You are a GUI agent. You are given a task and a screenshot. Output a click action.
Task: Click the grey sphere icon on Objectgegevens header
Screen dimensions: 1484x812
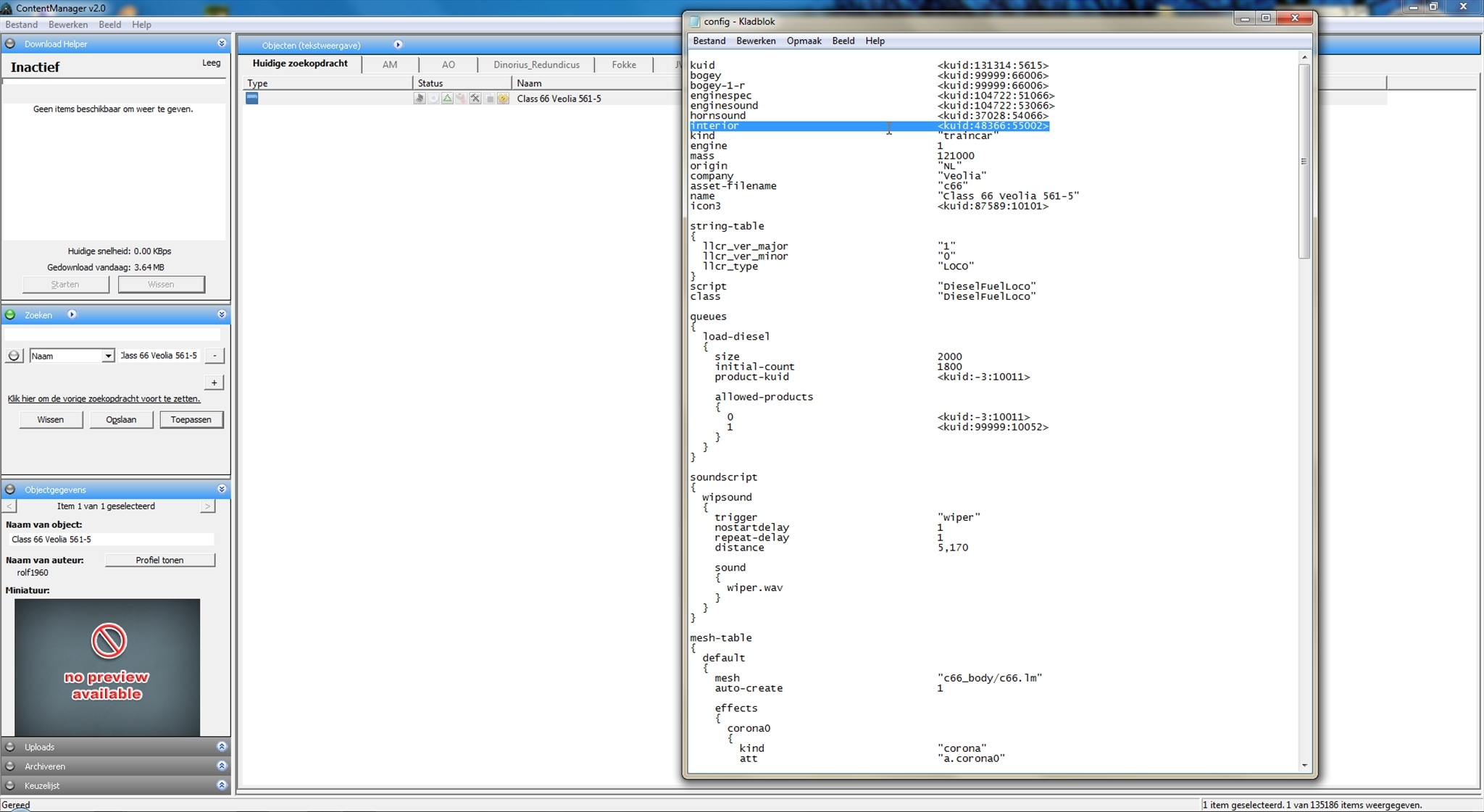[10, 490]
